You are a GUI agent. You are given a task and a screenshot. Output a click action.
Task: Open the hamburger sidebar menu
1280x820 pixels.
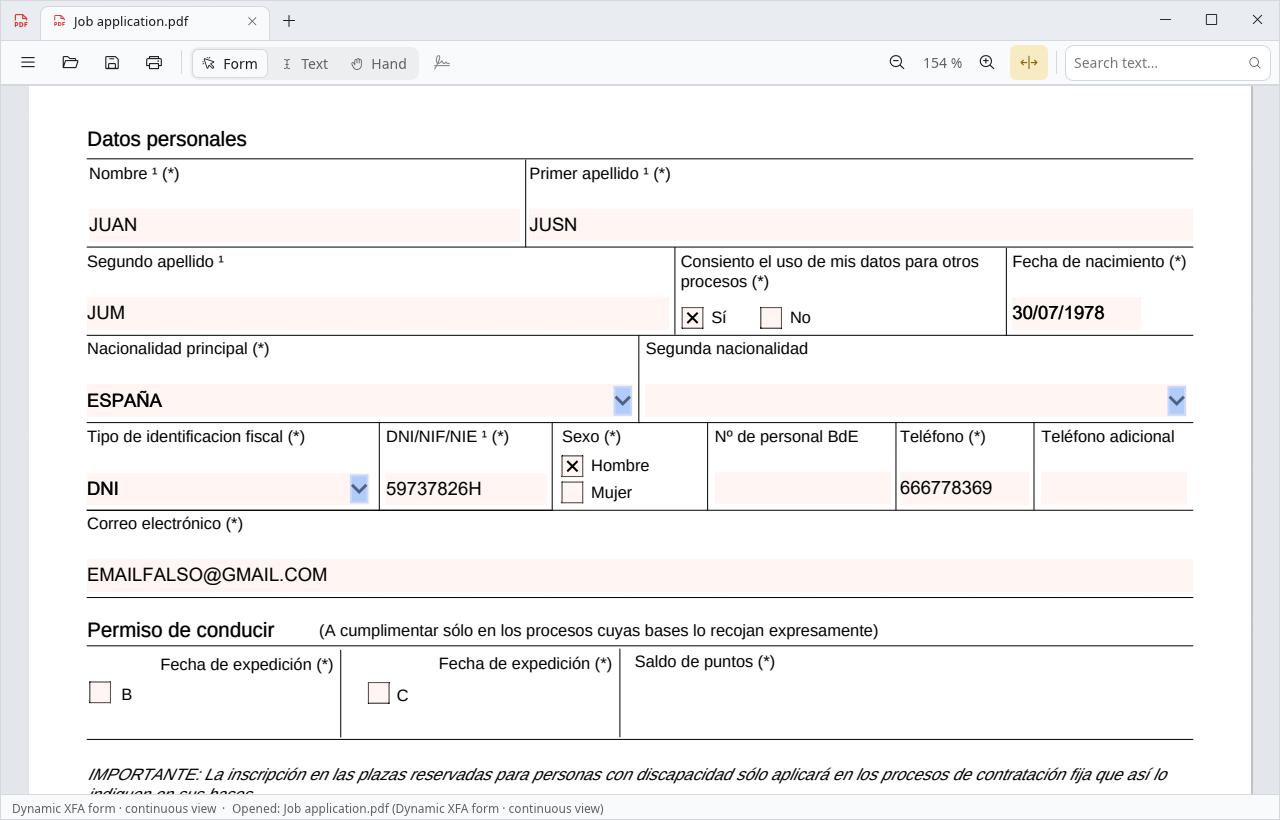pos(28,63)
